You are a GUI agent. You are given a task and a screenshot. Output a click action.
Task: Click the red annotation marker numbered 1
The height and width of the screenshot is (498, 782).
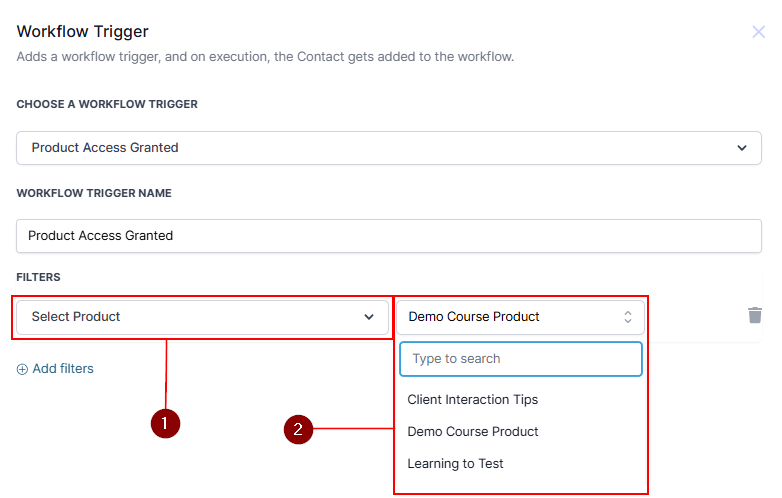(x=165, y=424)
